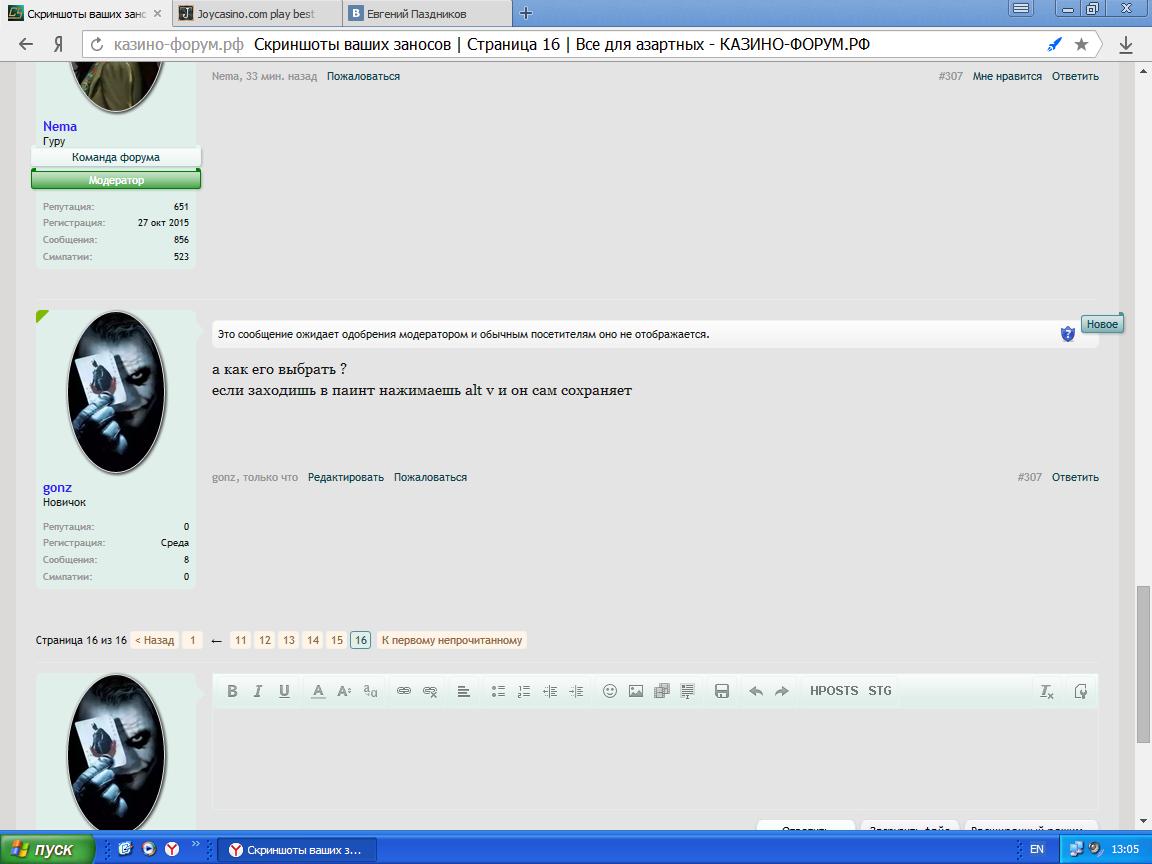Click the '< Назад' pagination button
1152x864 pixels.
[154, 640]
